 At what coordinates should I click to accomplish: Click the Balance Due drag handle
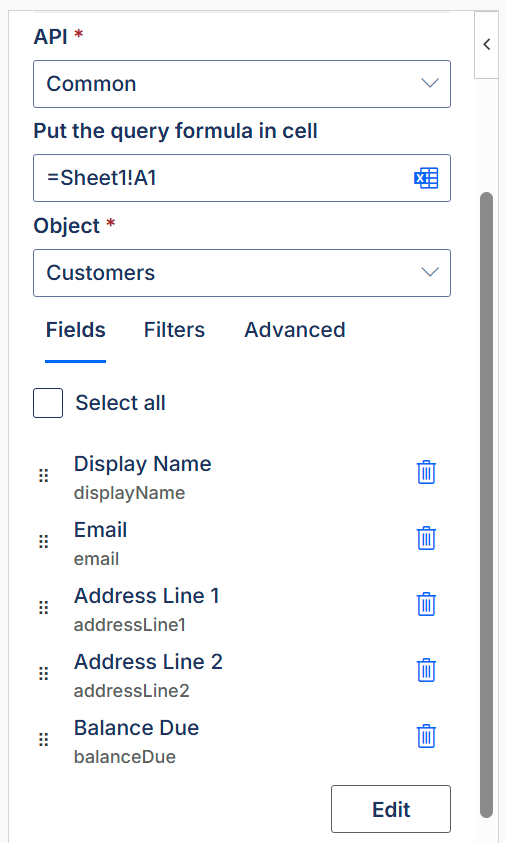pyautogui.click(x=44, y=739)
